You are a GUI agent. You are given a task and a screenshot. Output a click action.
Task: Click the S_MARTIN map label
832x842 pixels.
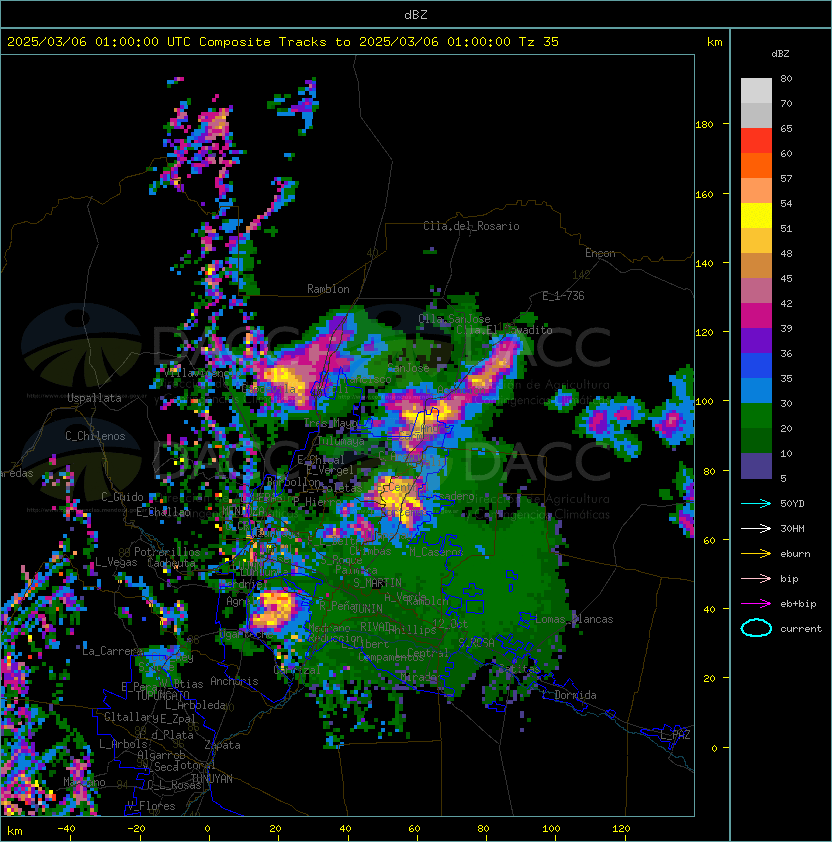point(378,583)
